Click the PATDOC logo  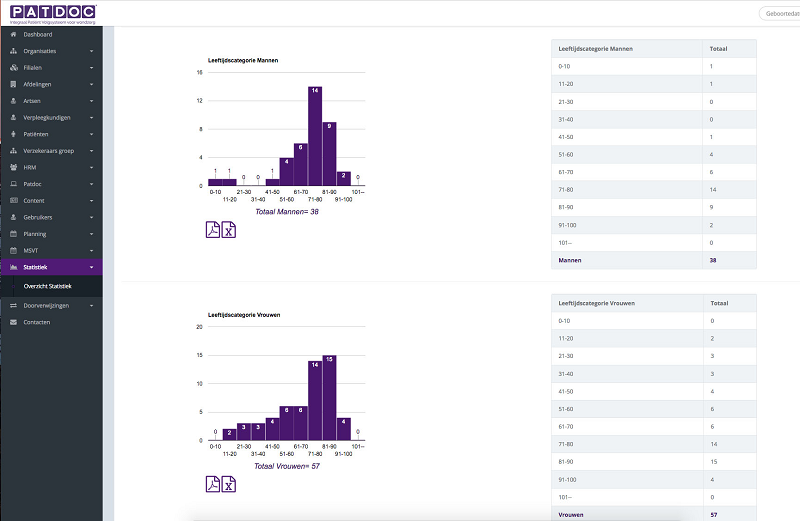tap(53, 14)
